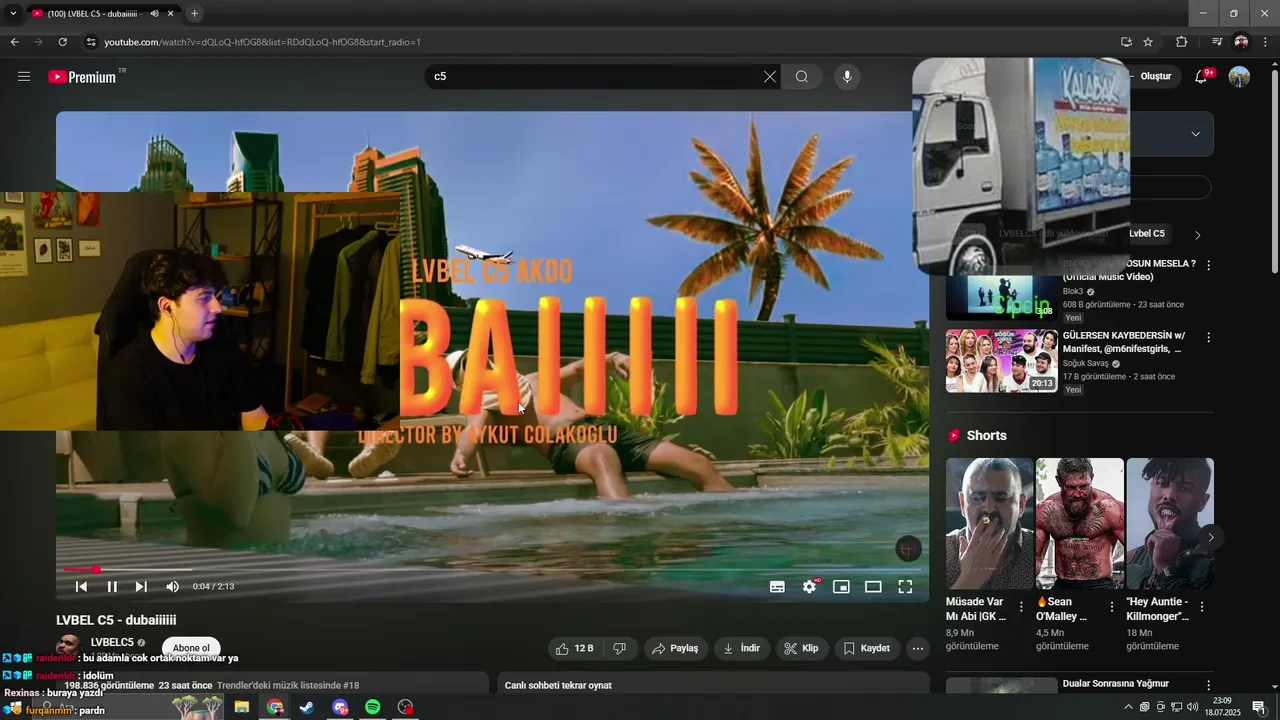Select the Lvbel C5 filter chip
Viewport: 1280px width, 720px height.
coord(1147,234)
